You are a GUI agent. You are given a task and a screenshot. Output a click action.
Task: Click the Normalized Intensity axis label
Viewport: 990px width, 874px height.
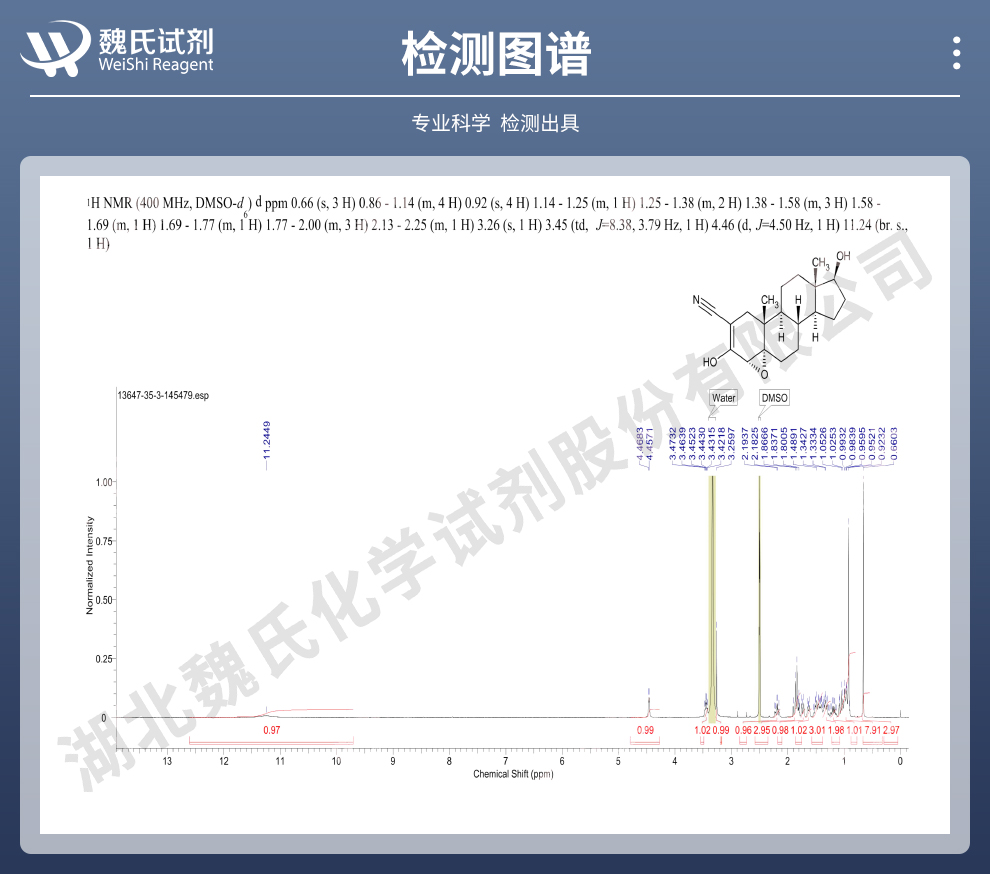pos(90,565)
